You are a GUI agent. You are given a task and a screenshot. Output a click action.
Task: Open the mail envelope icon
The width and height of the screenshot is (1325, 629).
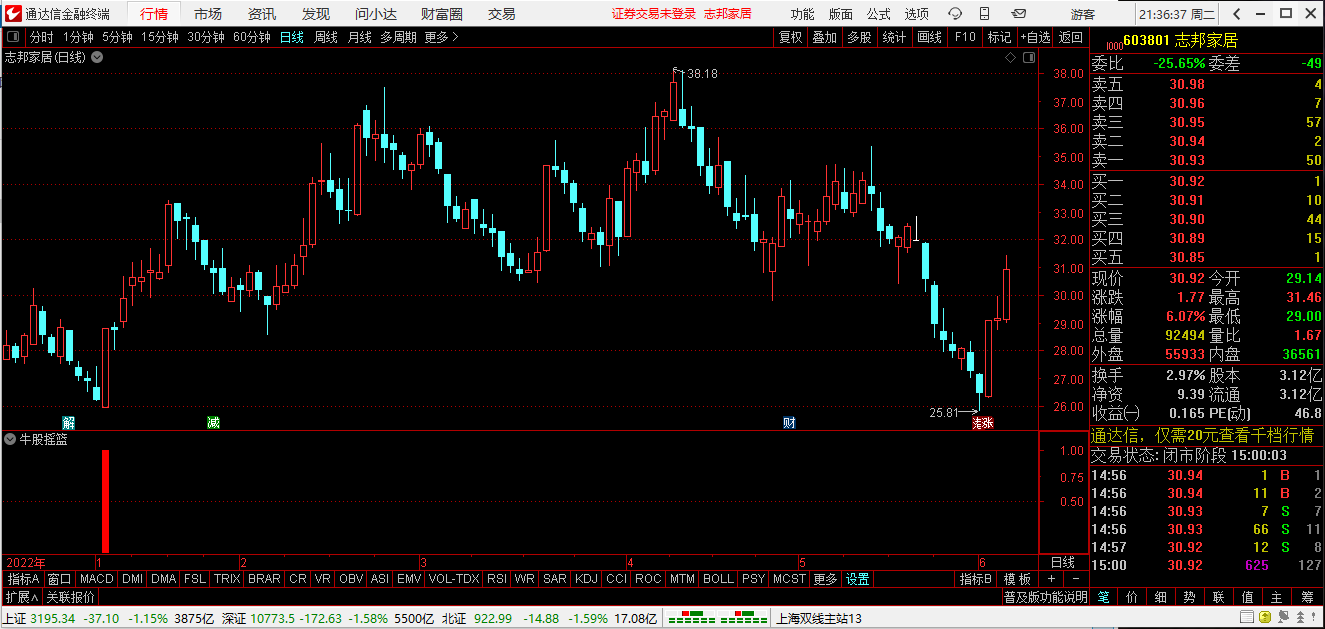(x=1018, y=14)
